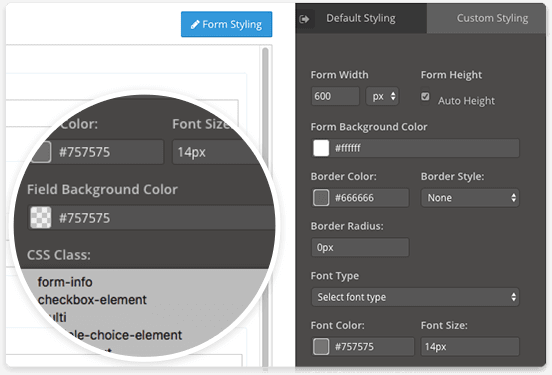Click the pencil icon on Form Styling
The image size is (552, 375).
(x=195, y=25)
